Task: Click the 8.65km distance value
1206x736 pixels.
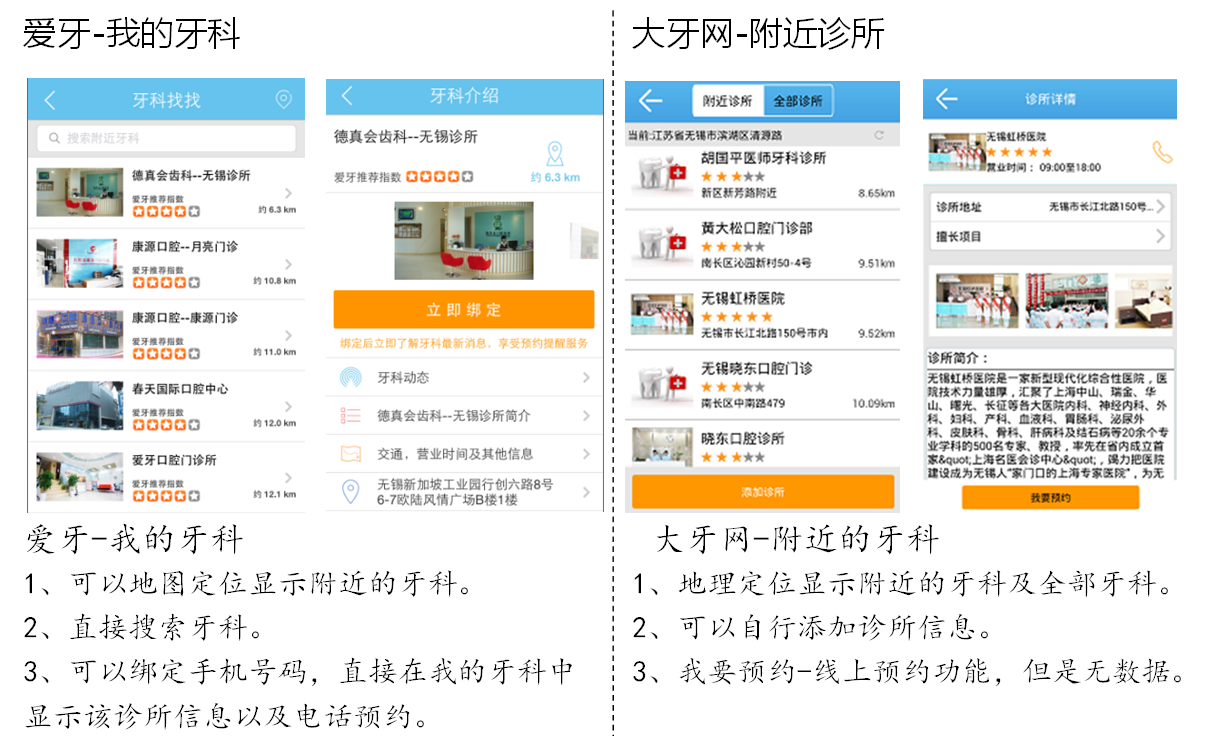Action: tap(876, 193)
